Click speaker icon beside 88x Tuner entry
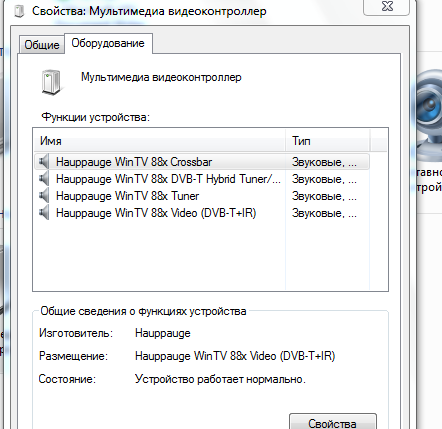Image resolution: width=442 pixels, height=429 pixels. click(44, 196)
